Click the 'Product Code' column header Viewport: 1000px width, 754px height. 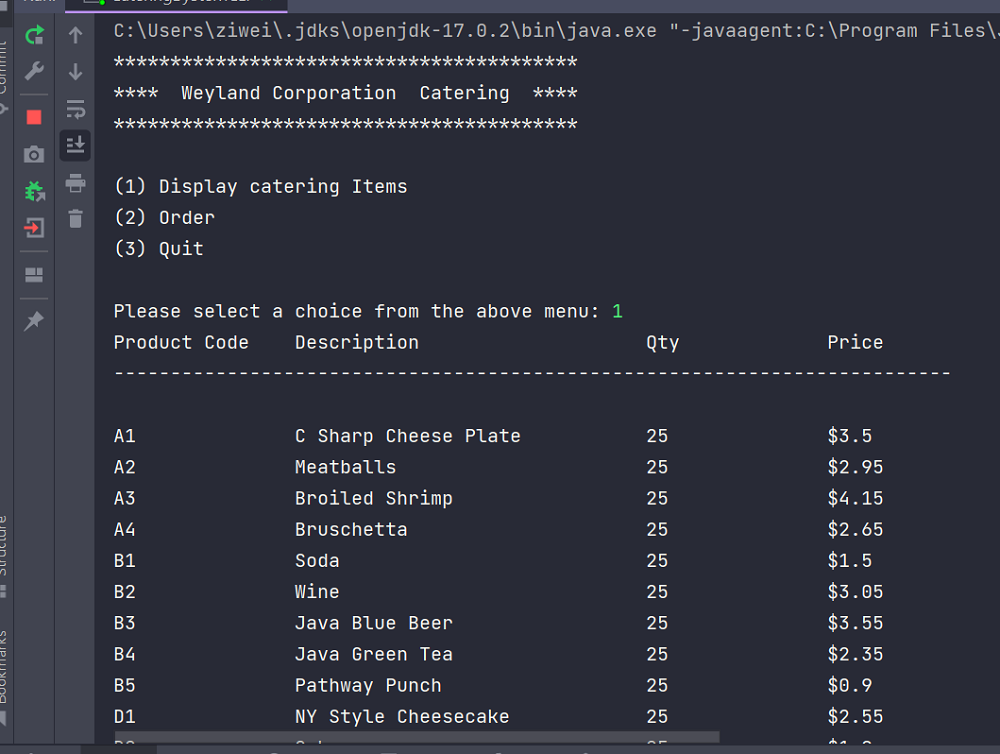[181, 343]
